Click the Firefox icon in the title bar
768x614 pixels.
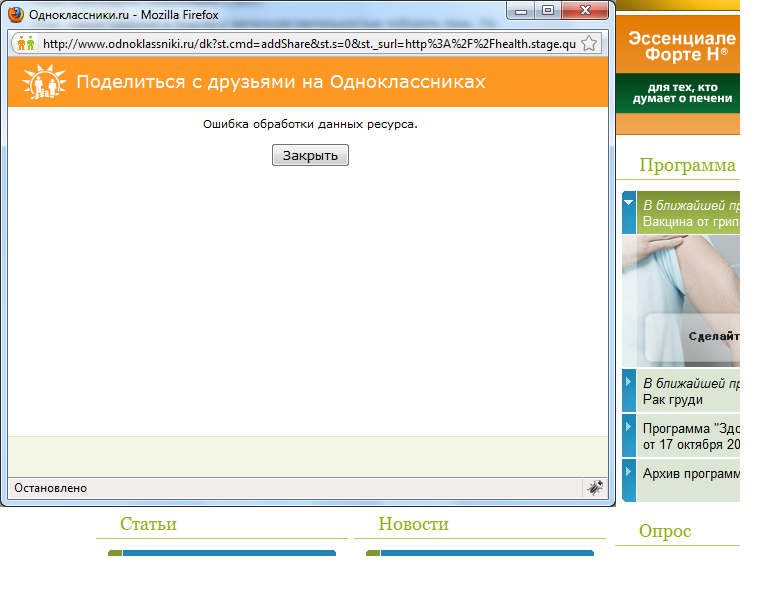coord(16,14)
